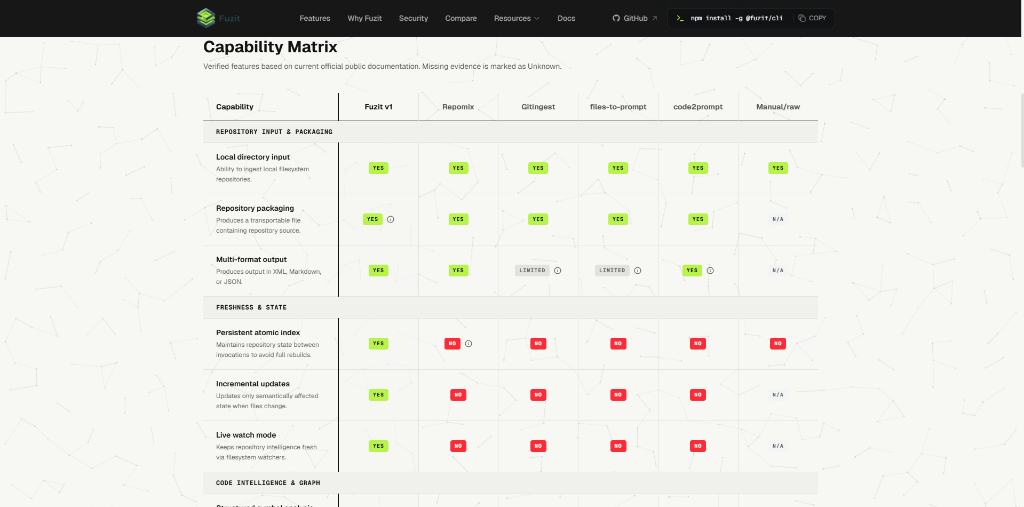
Task: Click info icon in Fuzit Repository packaging cell
Action: coord(391,220)
